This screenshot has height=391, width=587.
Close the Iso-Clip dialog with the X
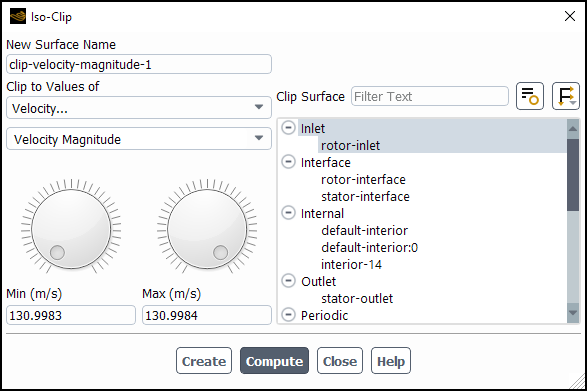[x=570, y=16]
